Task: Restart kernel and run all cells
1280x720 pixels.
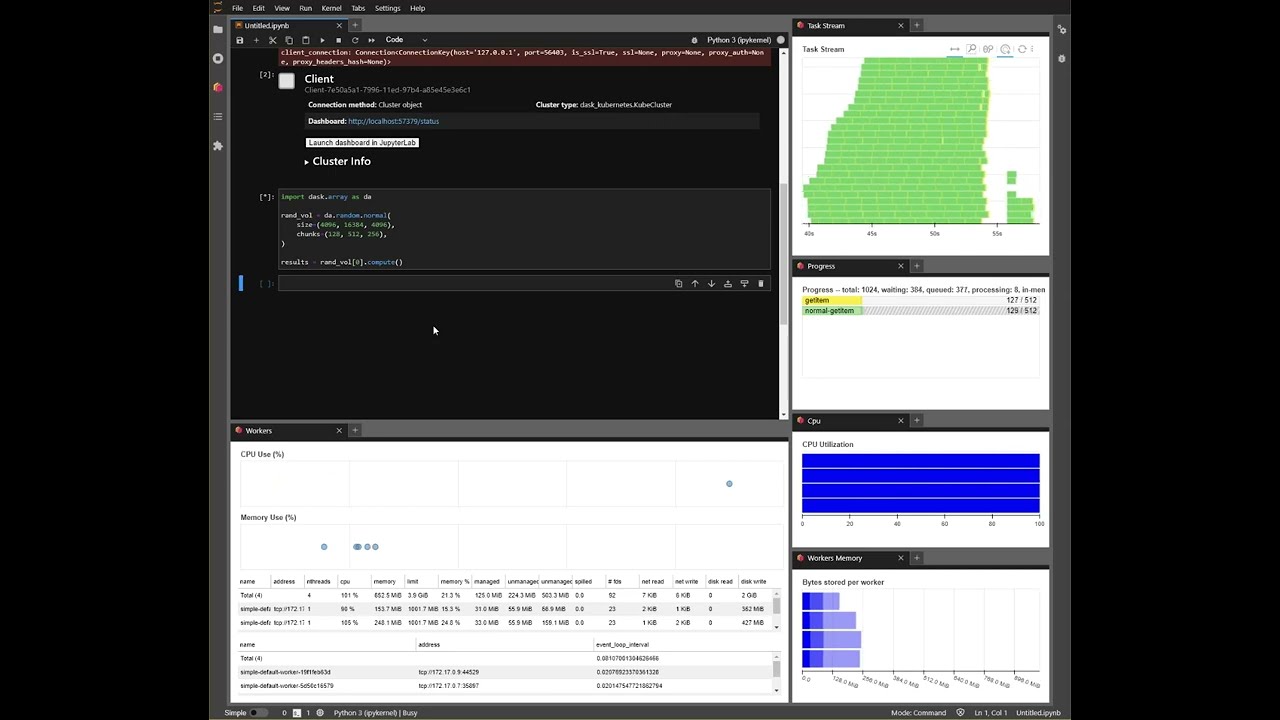Action: (x=371, y=40)
